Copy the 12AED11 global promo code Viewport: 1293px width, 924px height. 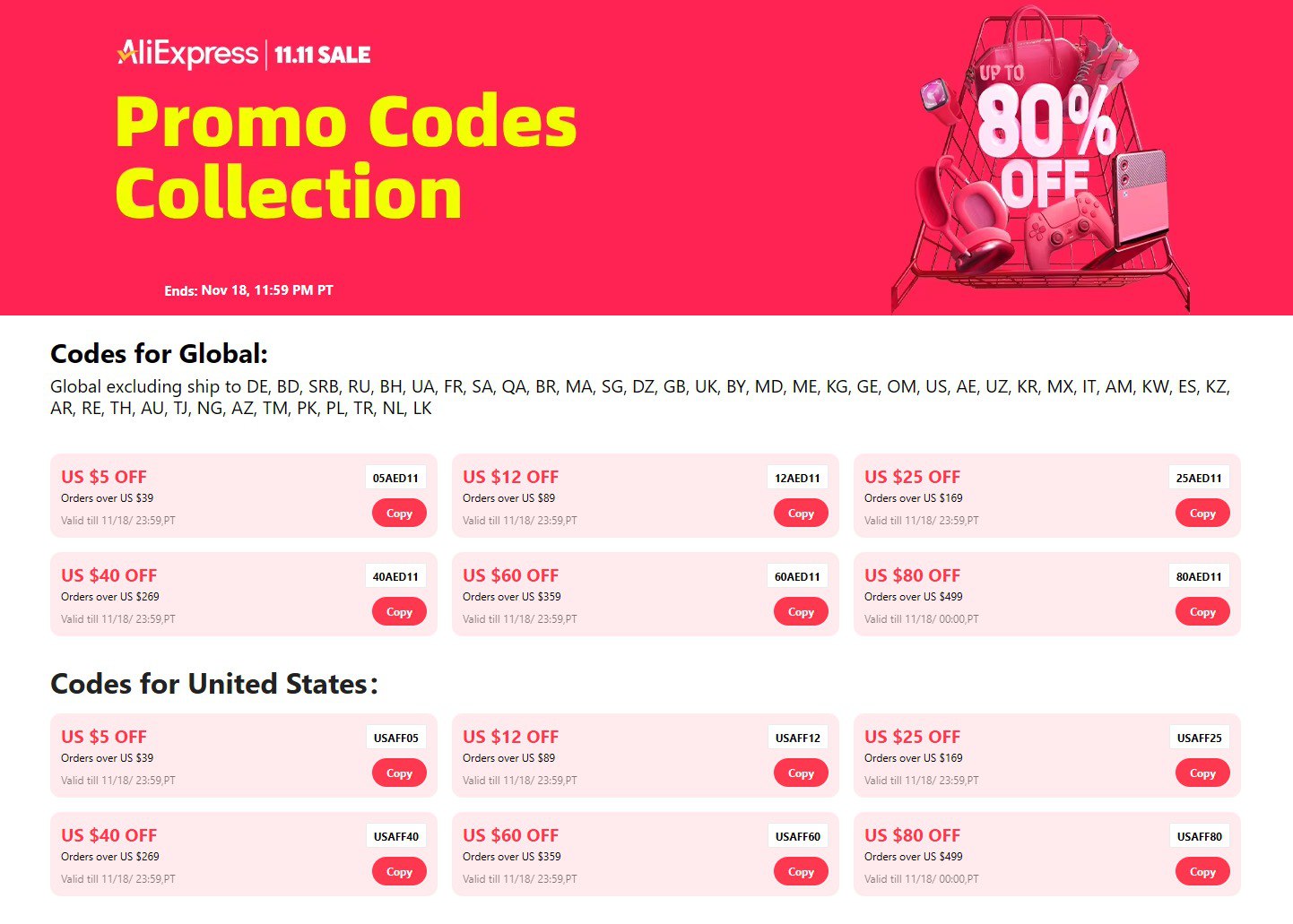point(801,514)
